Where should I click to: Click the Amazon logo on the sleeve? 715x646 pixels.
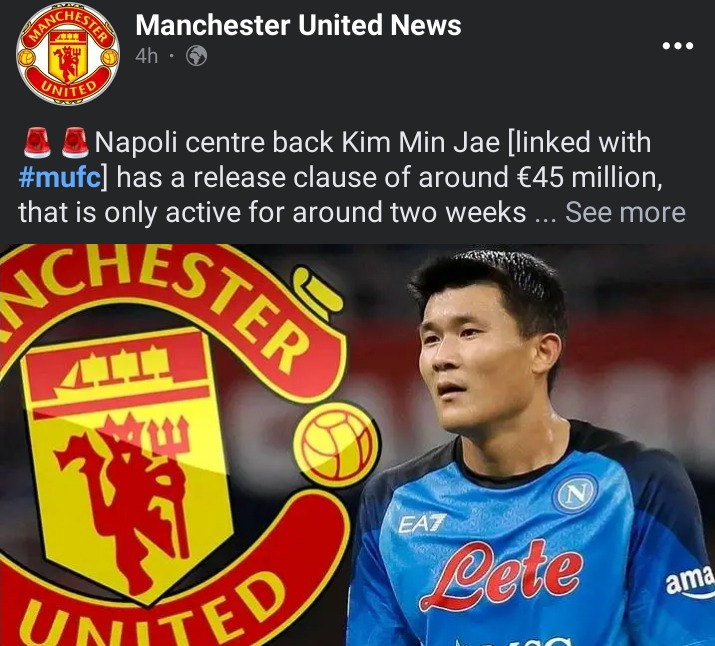690,581
